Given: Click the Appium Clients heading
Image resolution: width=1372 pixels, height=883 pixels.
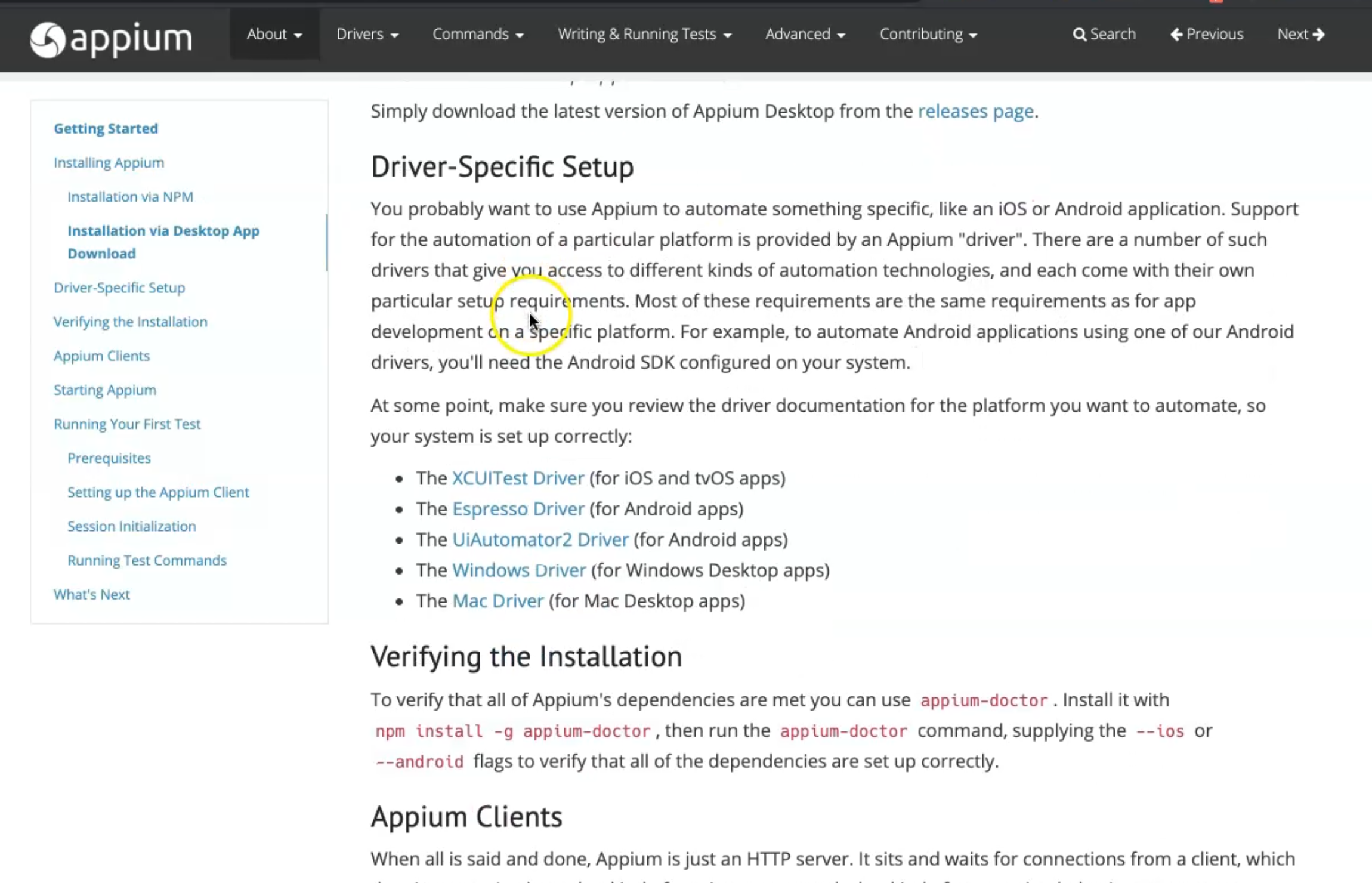Looking at the screenshot, I should pyautogui.click(x=466, y=816).
